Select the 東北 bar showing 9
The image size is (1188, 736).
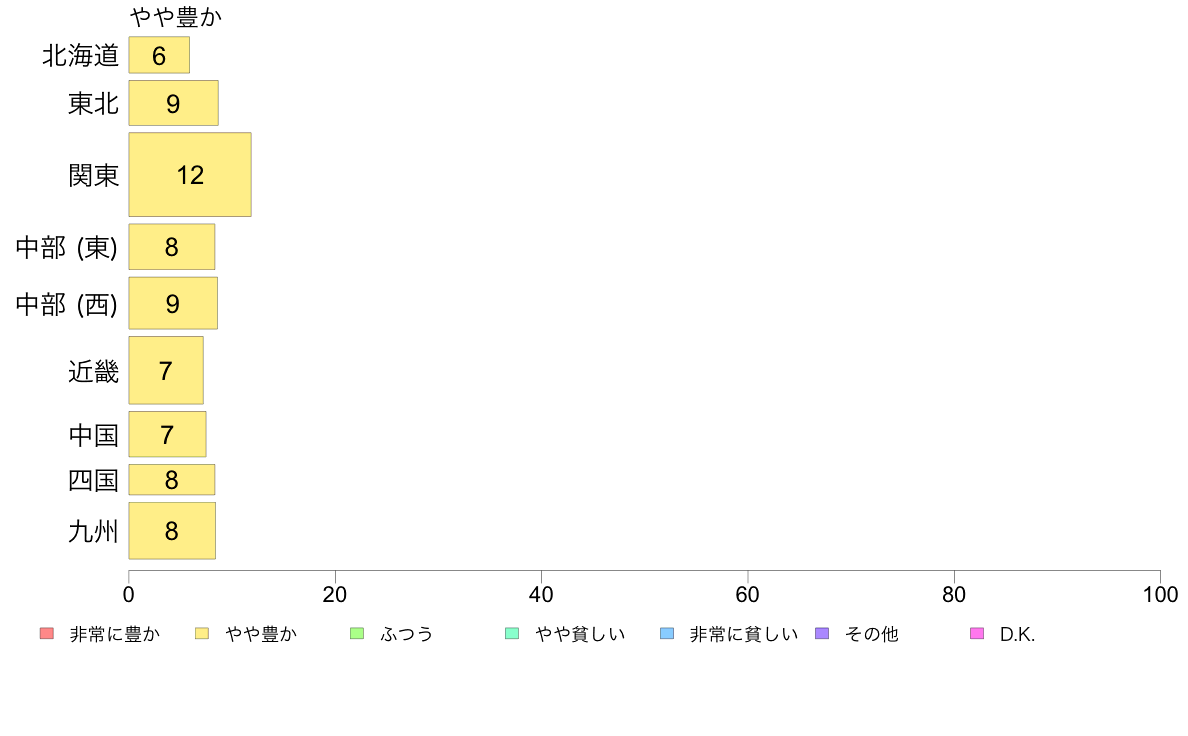[x=174, y=103]
